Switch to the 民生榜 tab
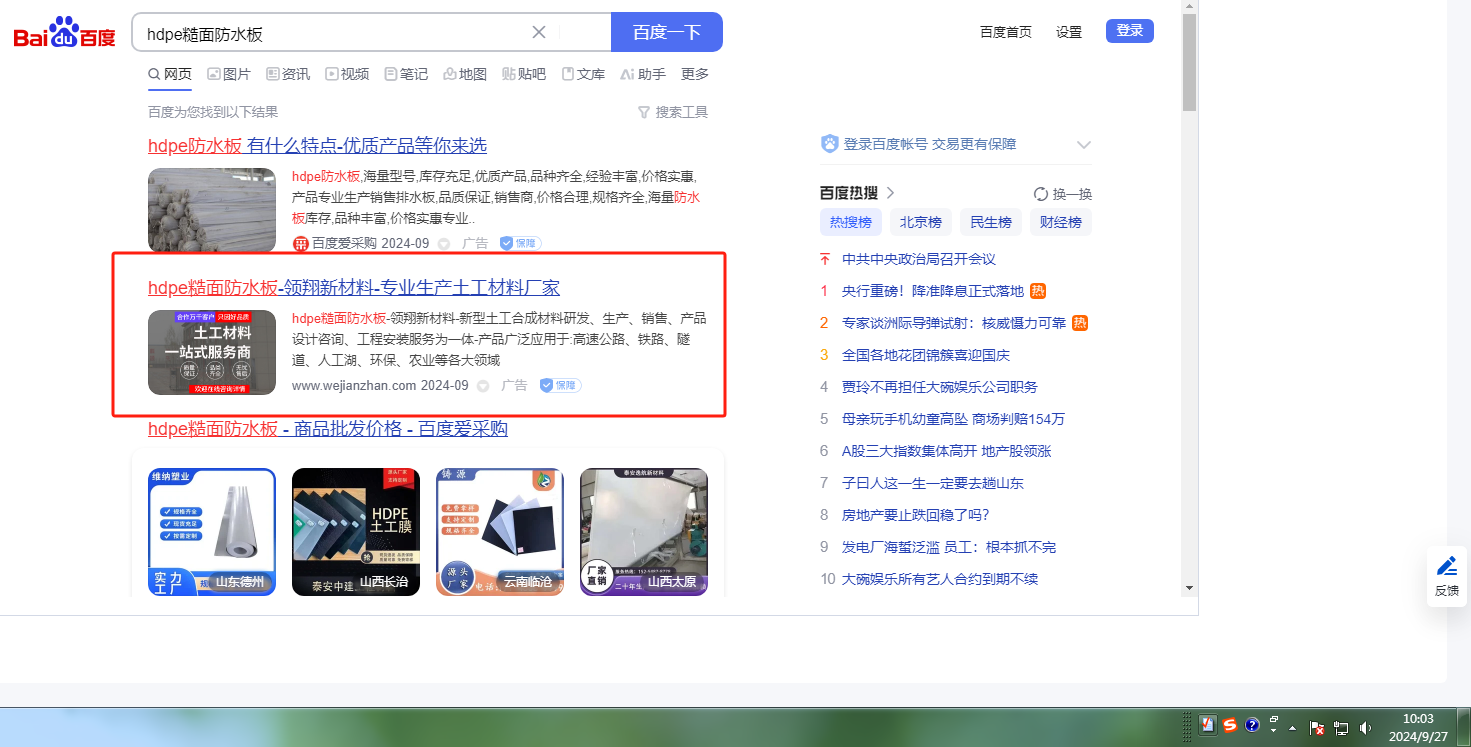Viewport: 1471px width, 747px height. tap(991, 222)
